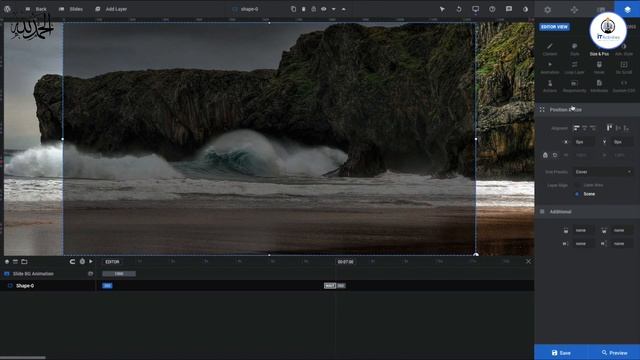Click the reset size icon beside lock
Screen dimensions: 640x360
click(555, 155)
